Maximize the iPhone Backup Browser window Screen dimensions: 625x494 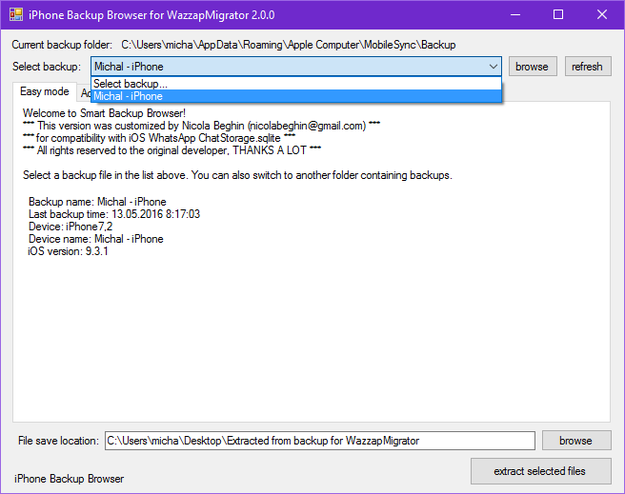coord(558,15)
